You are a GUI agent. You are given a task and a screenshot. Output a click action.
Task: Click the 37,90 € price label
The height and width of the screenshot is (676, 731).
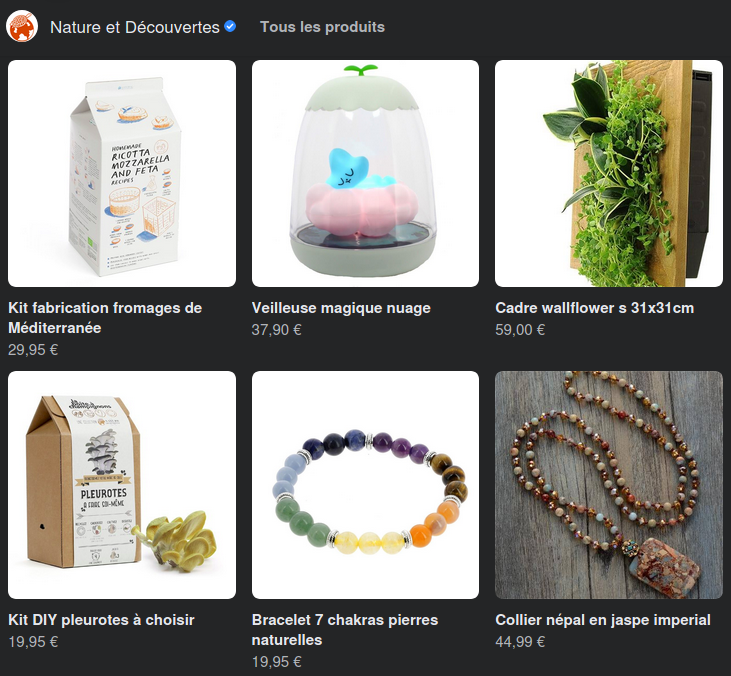click(x=276, y=330)
